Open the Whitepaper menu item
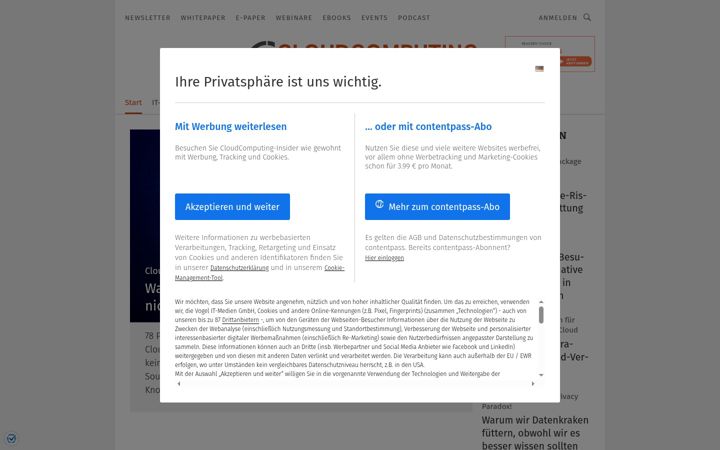720x450 pixels. click(203, 18)
